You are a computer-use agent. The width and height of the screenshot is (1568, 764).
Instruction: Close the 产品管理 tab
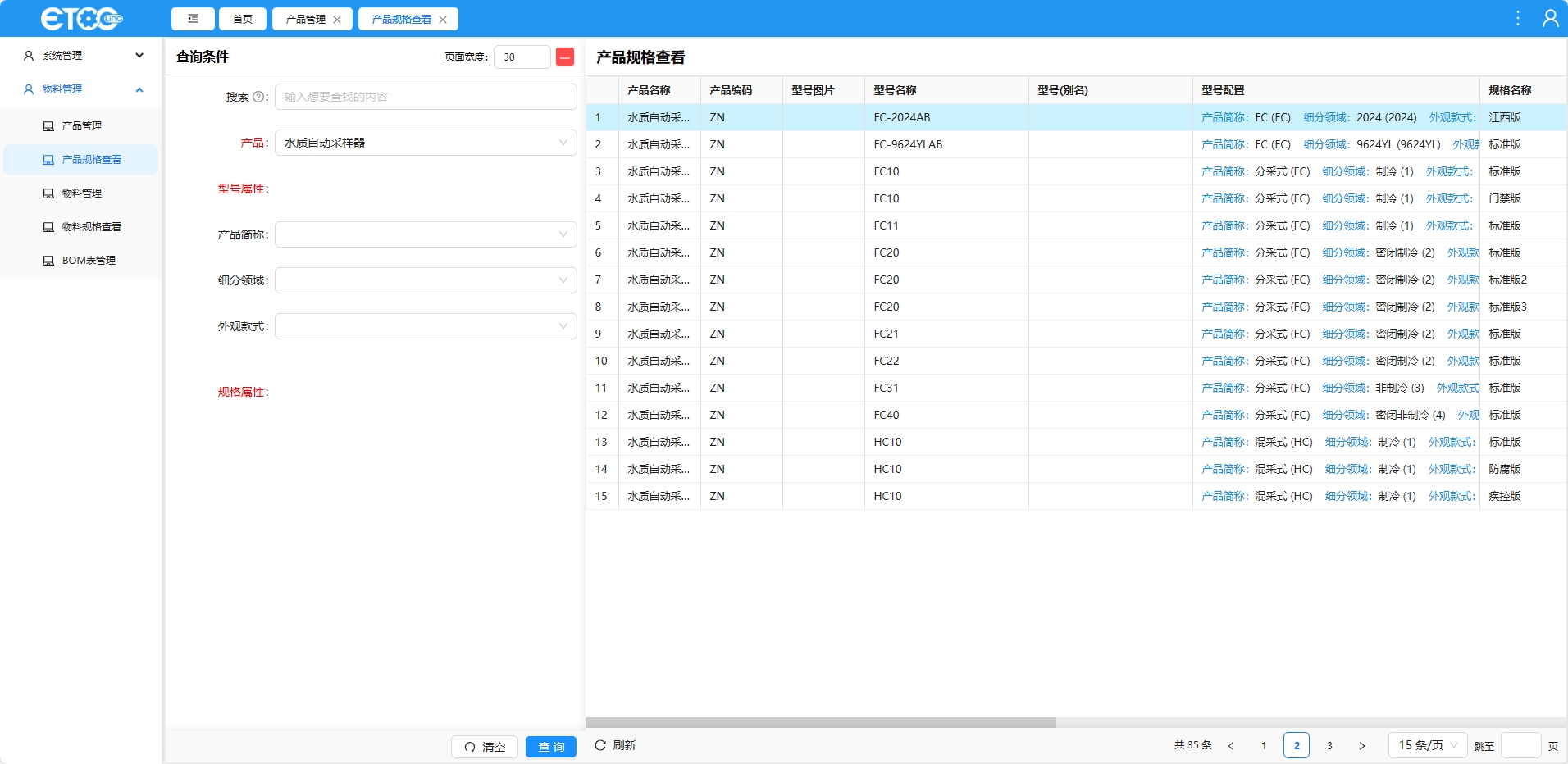pos(337,20)
